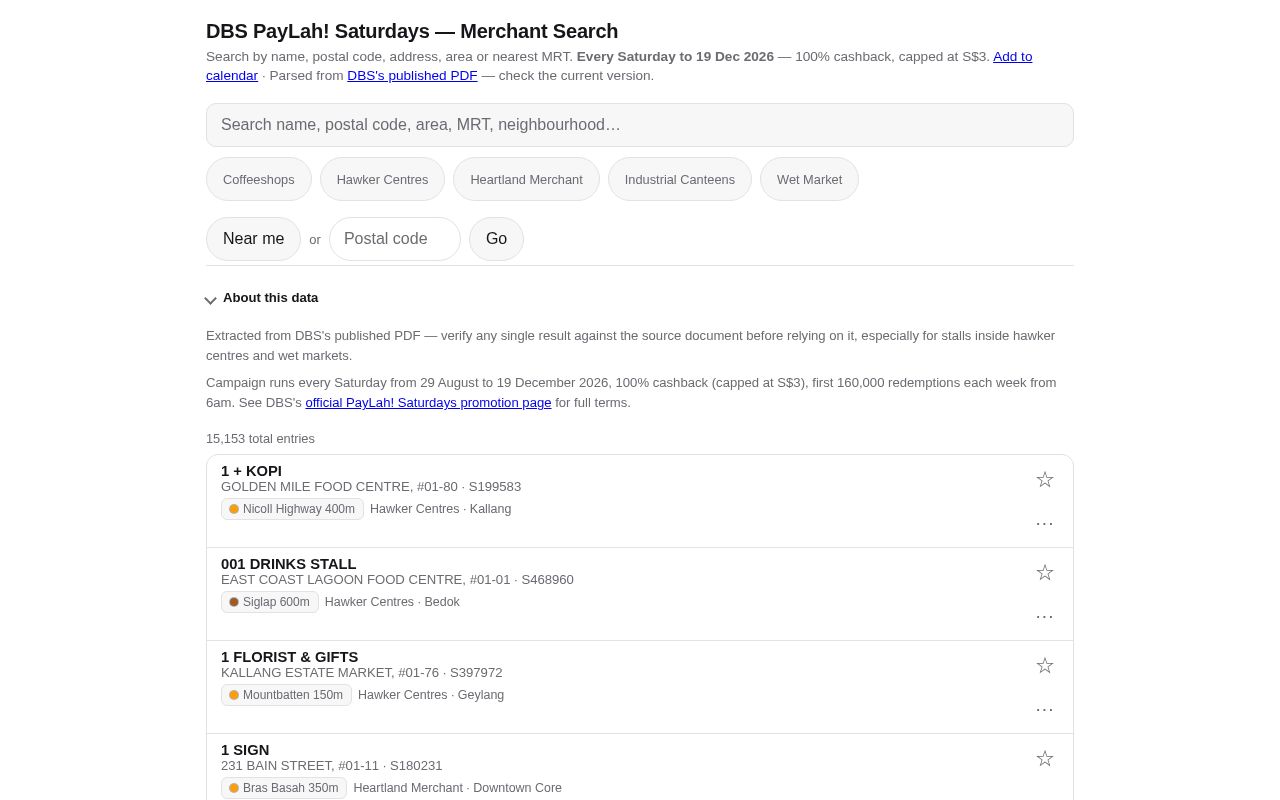Viewport: 1280px width, 800px height.
Task: Toggle the Heartland Merchant filter
Action: tap(526, 179)
